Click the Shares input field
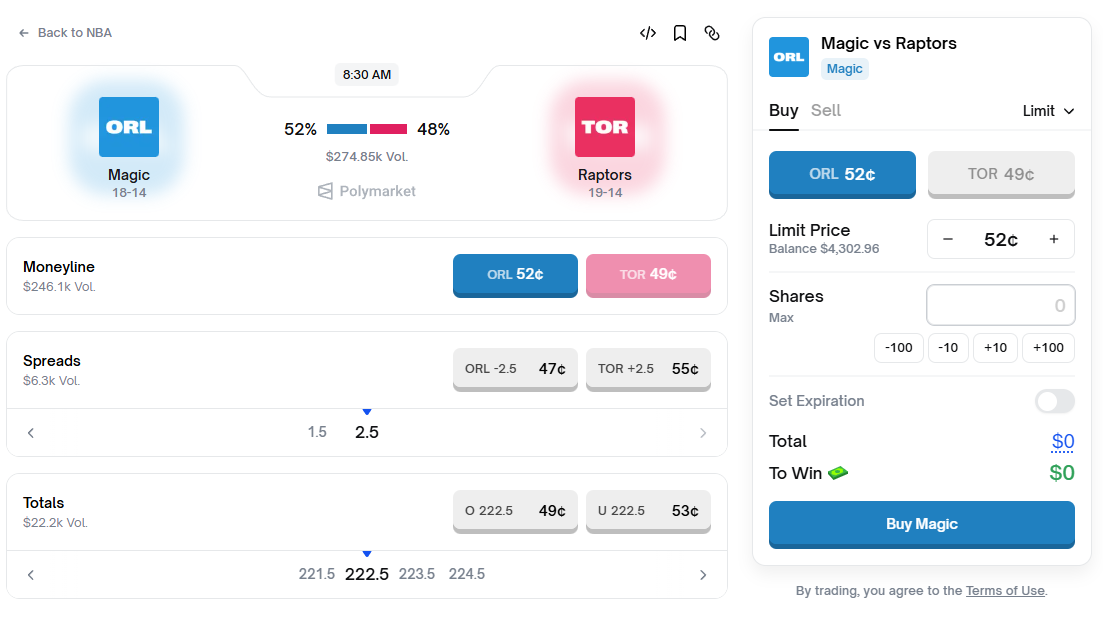 1000,304
